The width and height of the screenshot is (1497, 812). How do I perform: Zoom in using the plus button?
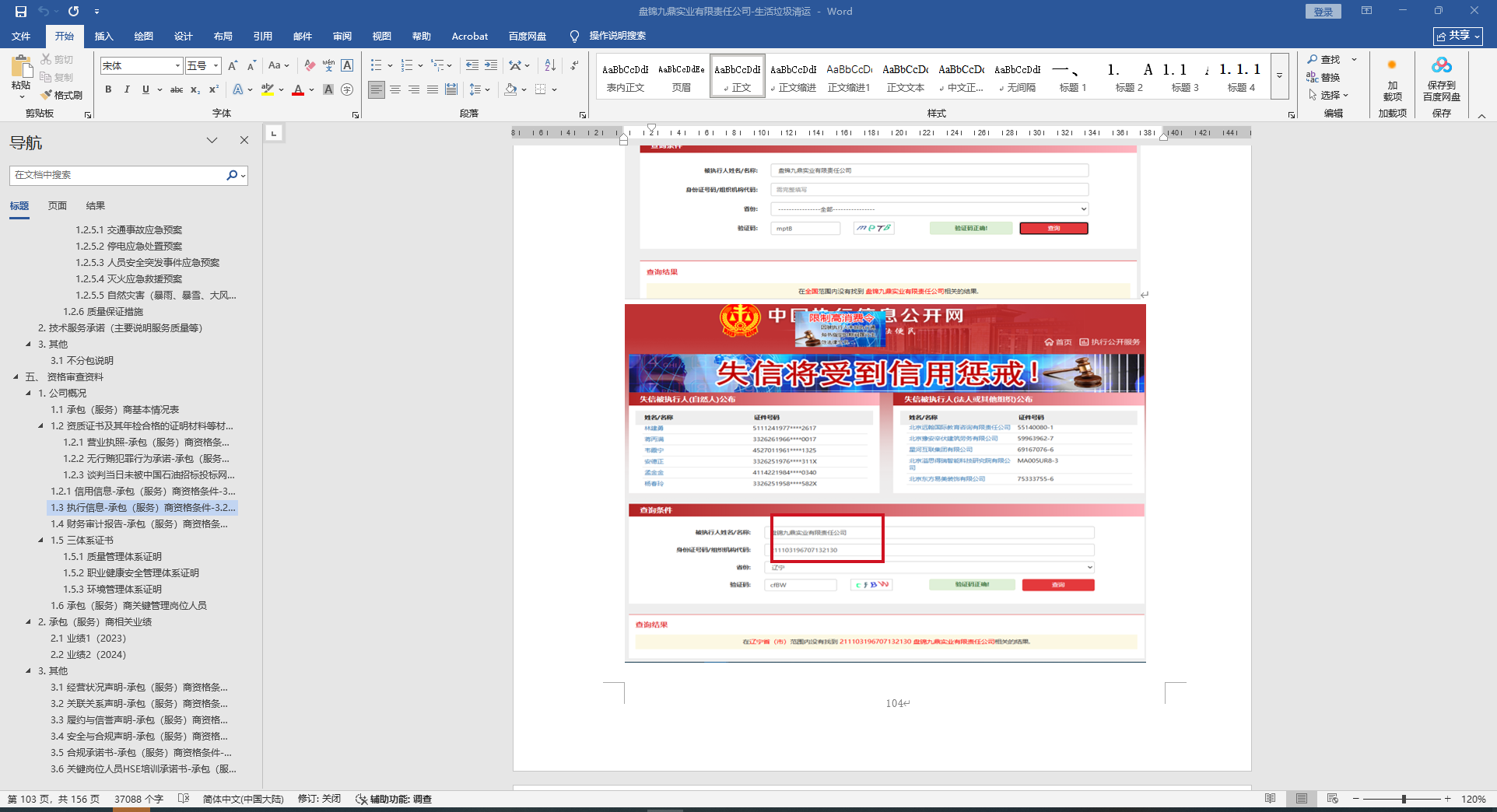pos(1448,799)
